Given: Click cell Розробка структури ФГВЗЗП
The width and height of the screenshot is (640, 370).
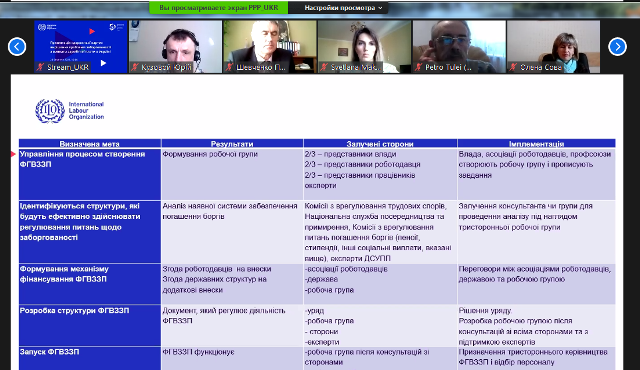Looking at the screenshot, I should [90, 326].
